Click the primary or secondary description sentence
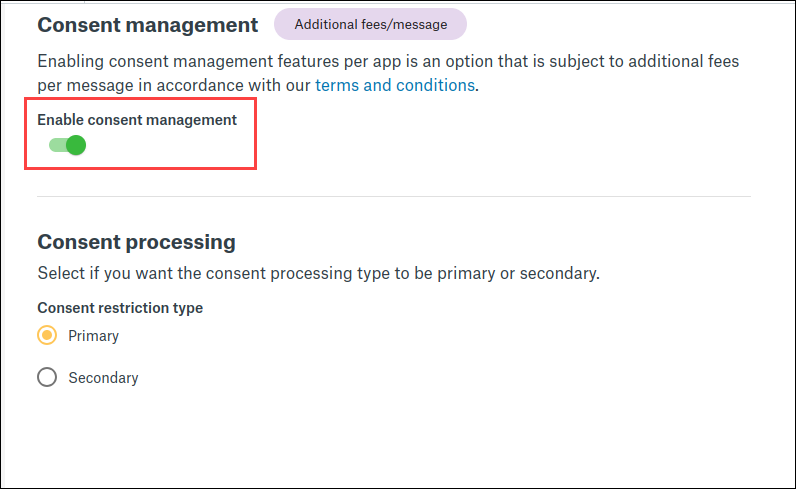This screenshot has width=796, height=489. click(318, 273)
